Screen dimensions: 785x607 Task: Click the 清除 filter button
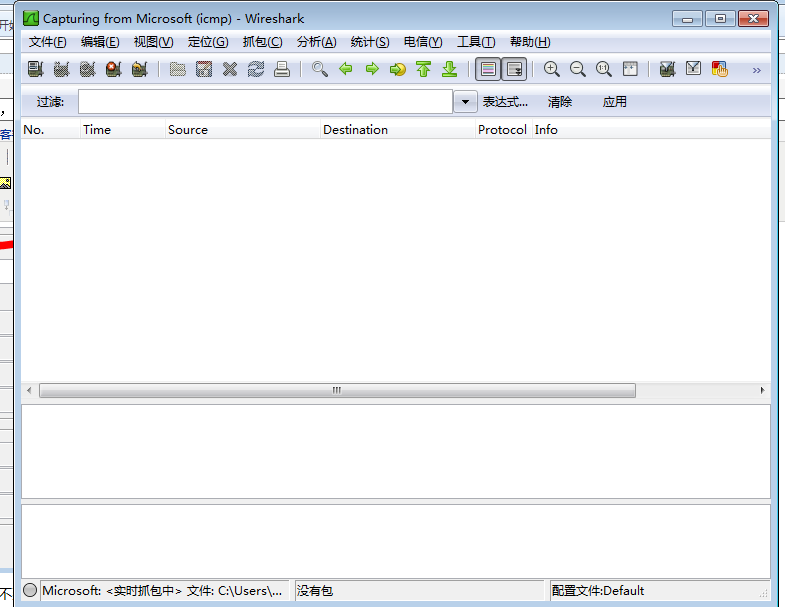[560, 102]
